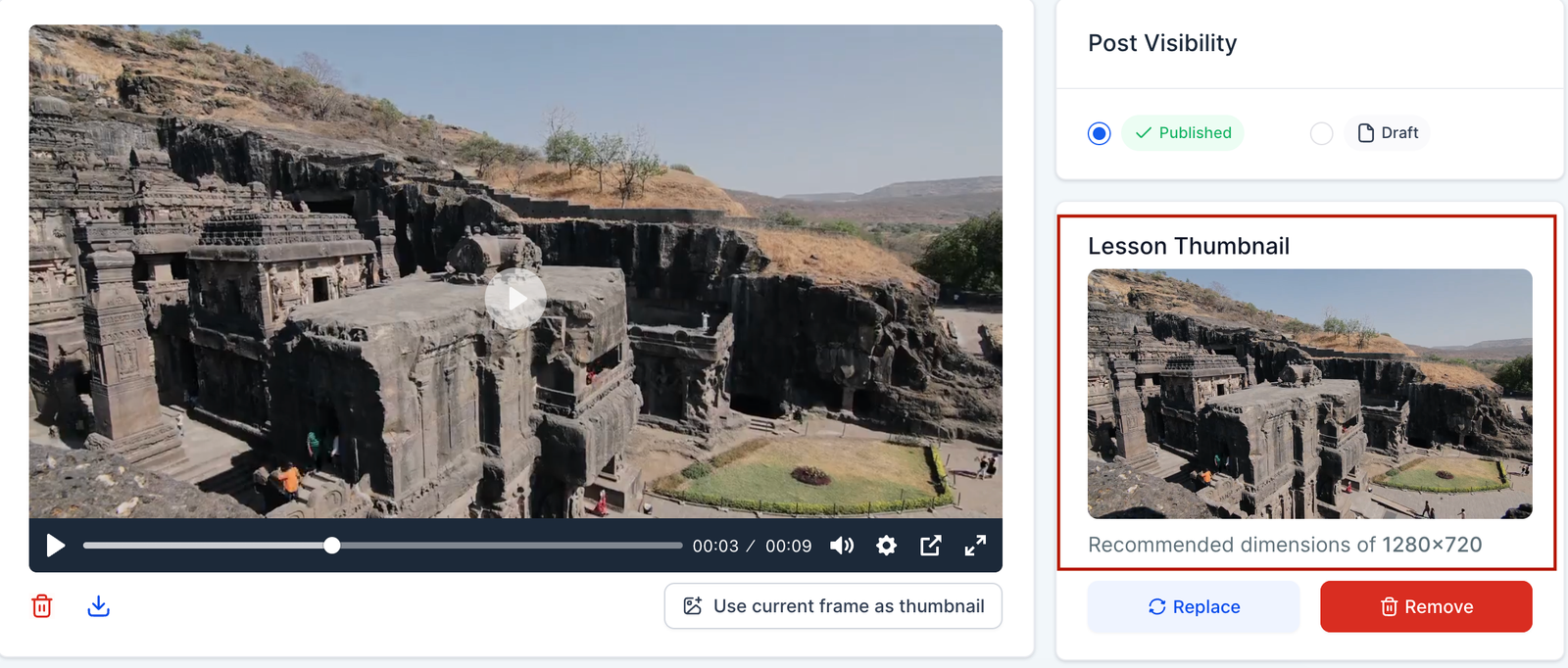Screen dimensions: 1568x668
Task: Delete the video with the red trash icon
Action: [x=42, y=606]
